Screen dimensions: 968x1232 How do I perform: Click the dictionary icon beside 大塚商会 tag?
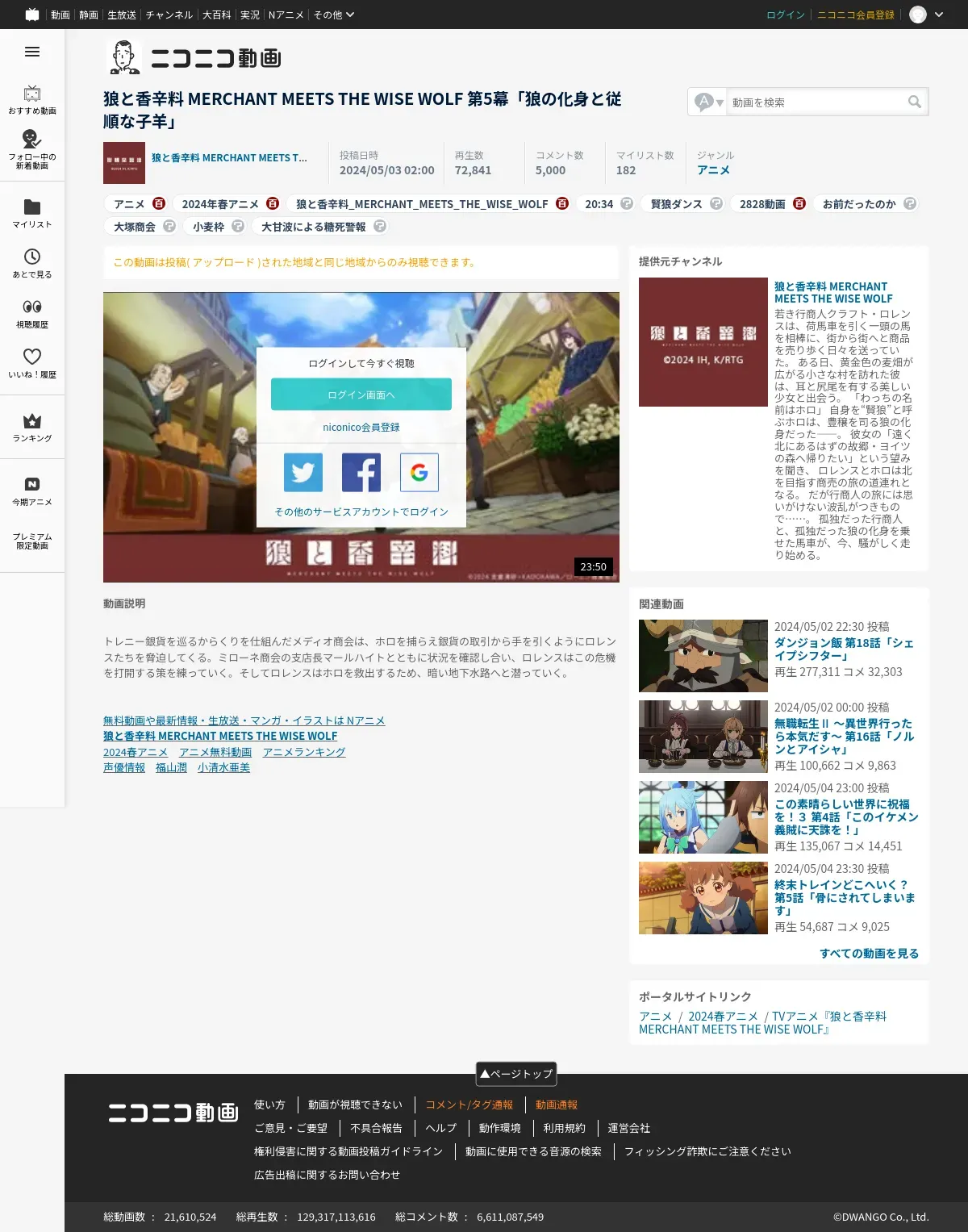pyautogui.click(x=169, y=226)
